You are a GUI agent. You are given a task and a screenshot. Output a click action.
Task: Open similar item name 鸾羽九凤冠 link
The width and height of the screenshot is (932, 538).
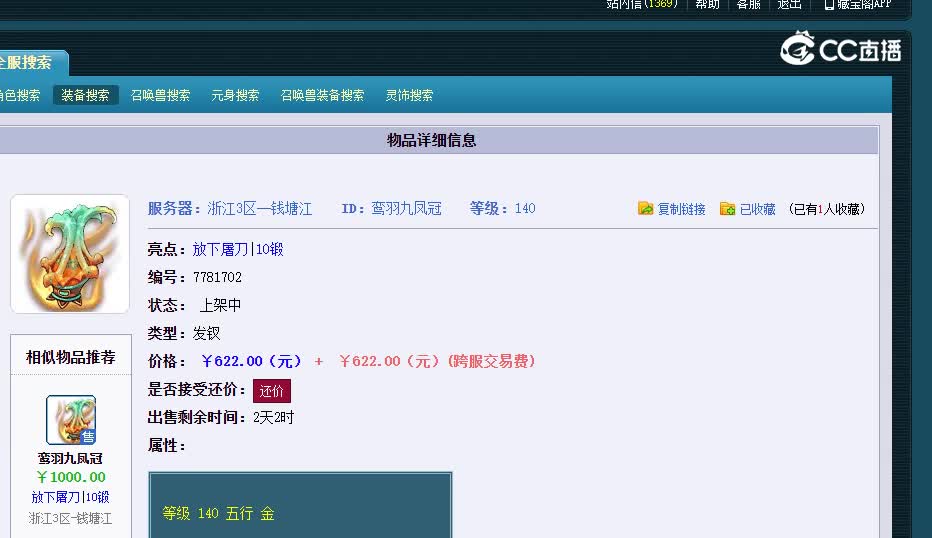click(70, 458)
